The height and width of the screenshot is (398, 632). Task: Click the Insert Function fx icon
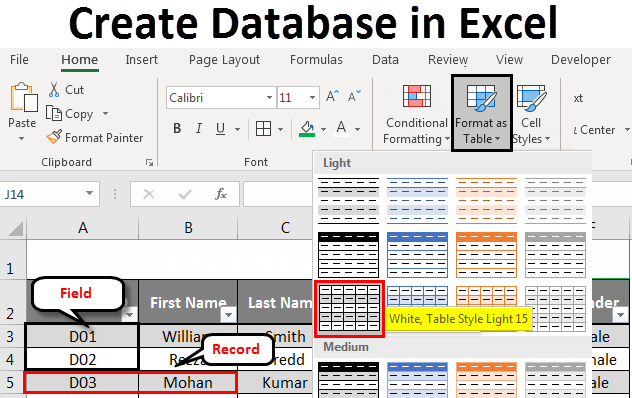221,194
